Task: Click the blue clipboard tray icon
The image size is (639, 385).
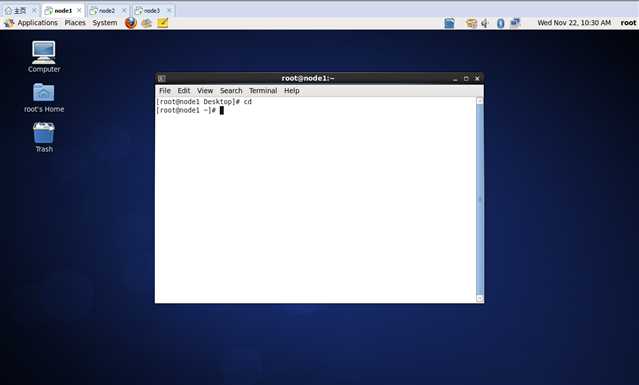Action: (x=449, y=23)
